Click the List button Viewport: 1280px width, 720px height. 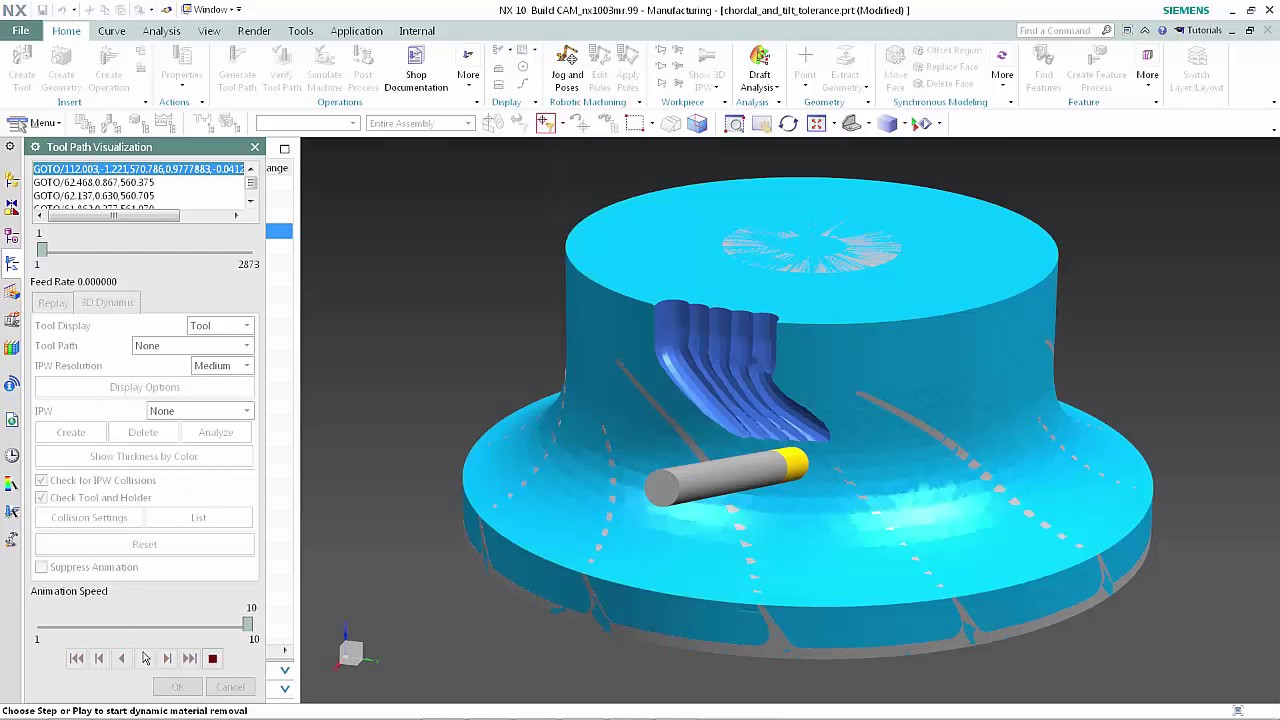(199, 518)
